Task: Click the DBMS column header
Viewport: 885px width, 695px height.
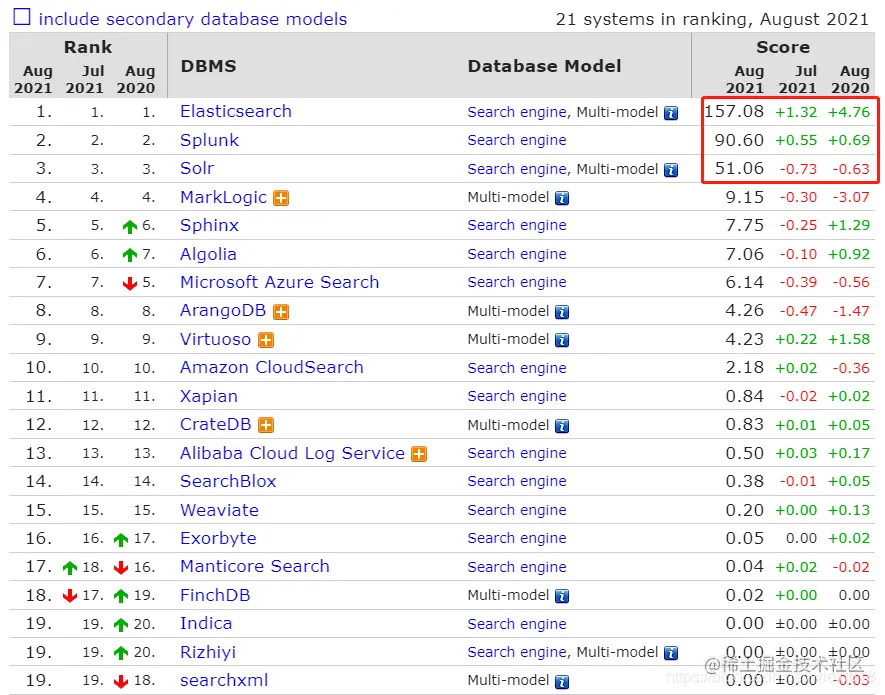Action: (x=208, y=66)
